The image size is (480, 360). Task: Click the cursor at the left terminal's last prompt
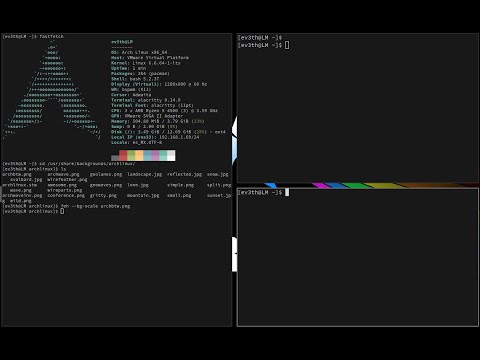point(62,211)
